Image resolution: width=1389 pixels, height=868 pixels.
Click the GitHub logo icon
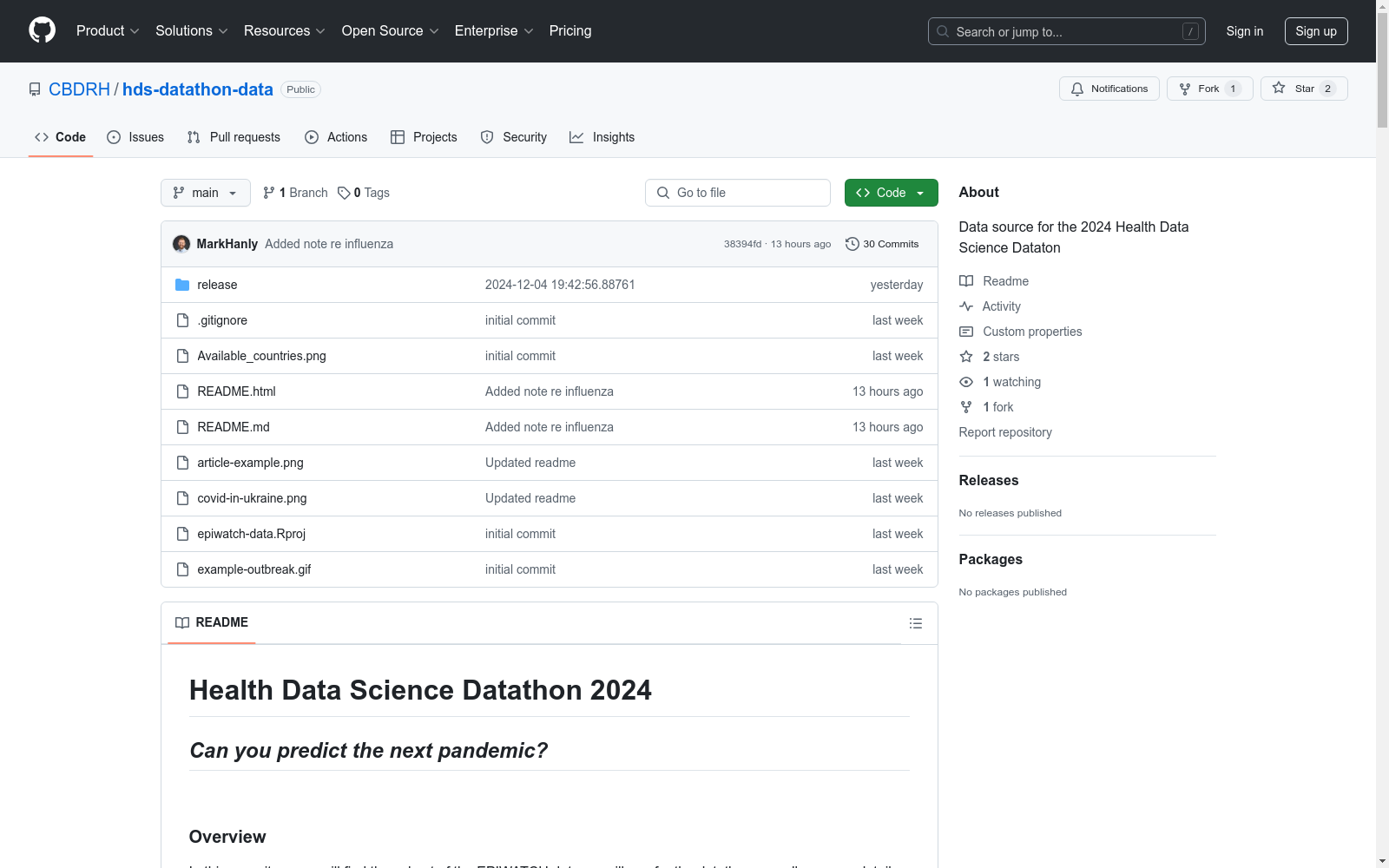42,30
